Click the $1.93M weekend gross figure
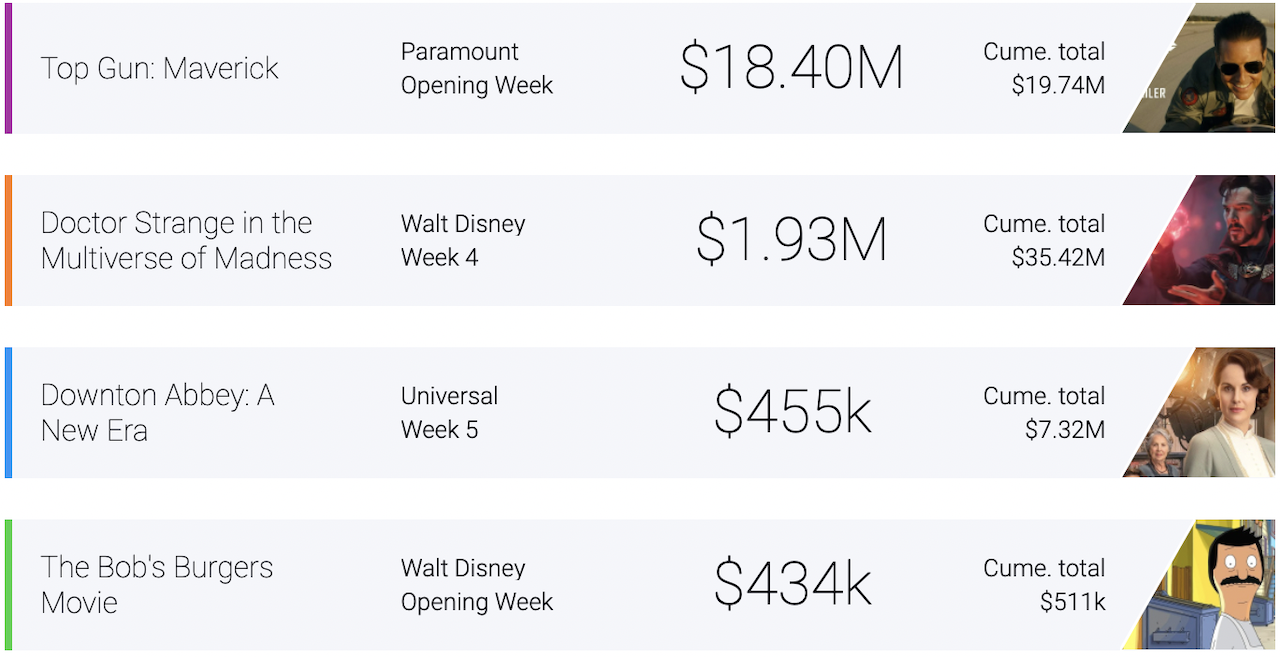This screenshot has width=1280, height=657. (x=791, y=240)
